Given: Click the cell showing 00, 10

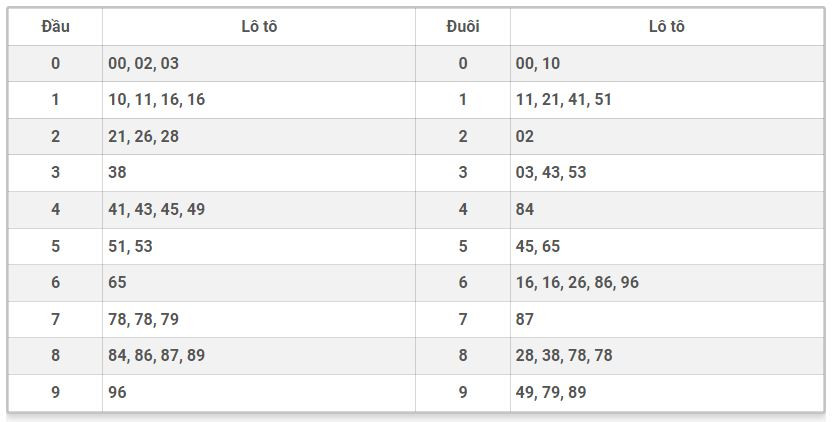Looking at the screenshot, I should tap(538, 63).
